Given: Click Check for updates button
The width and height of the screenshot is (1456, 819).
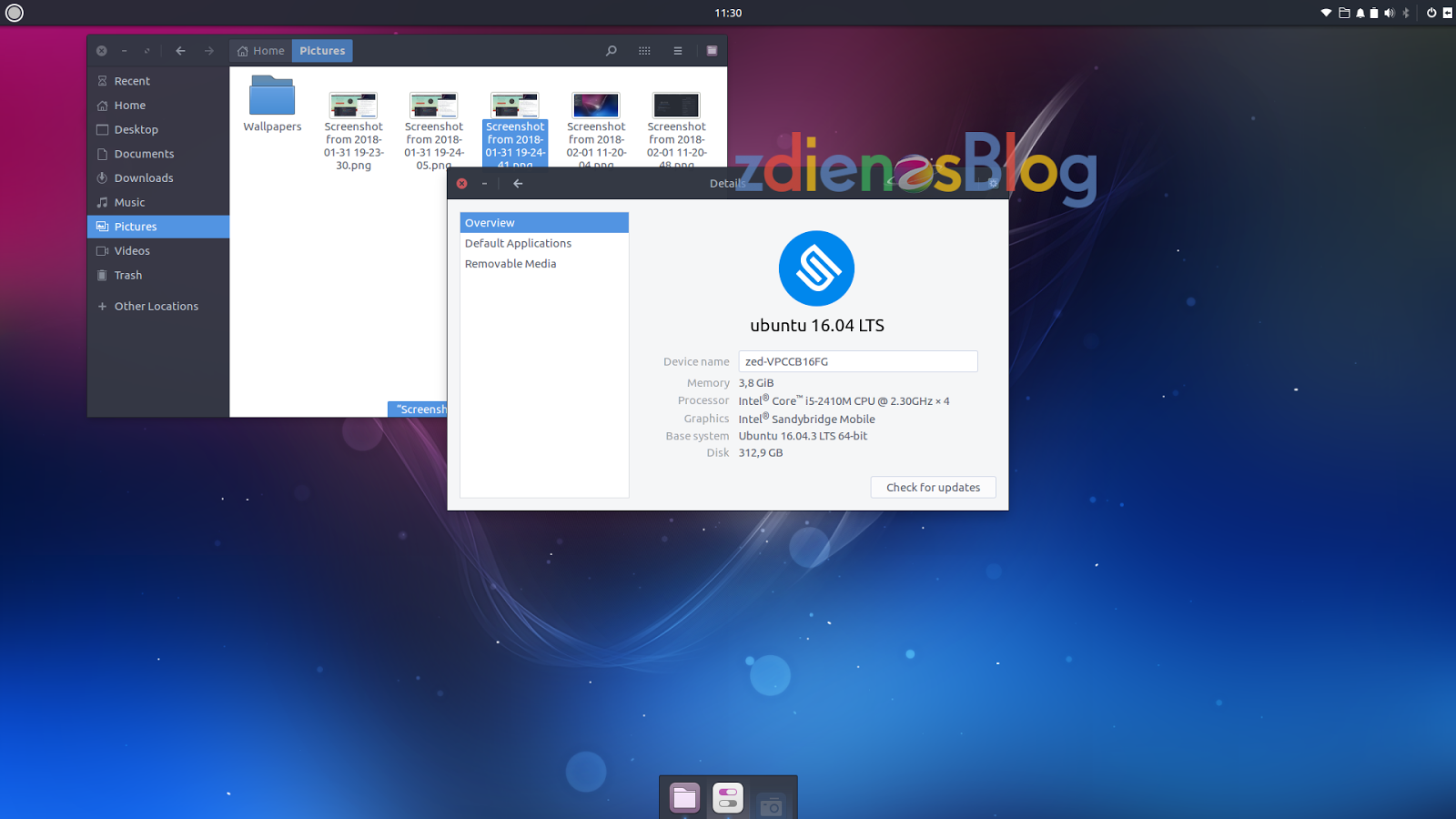Looking at the screenshot, I should point(933,488).
